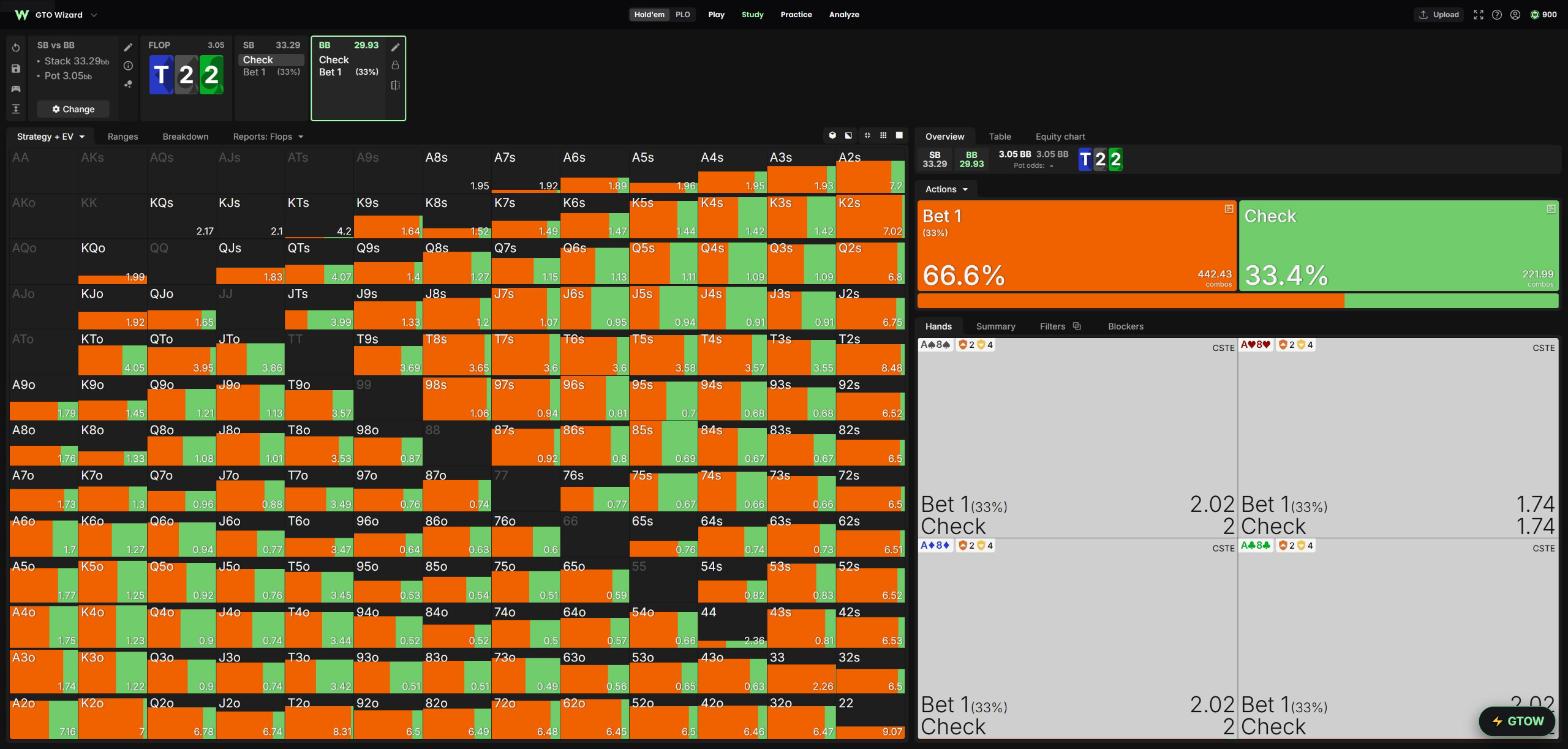Select the half-filled square view toggle

849,136
